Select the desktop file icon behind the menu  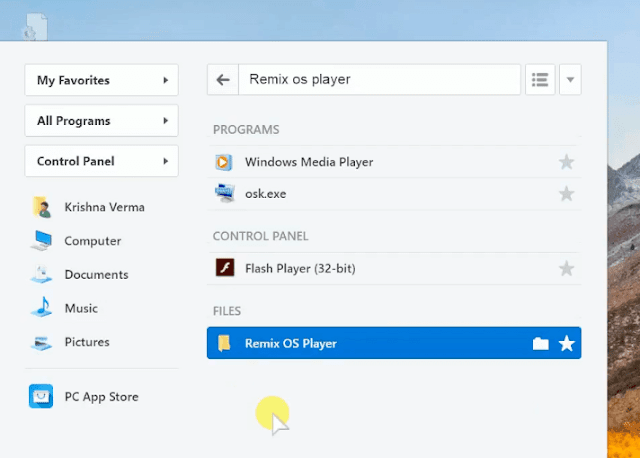(36, 27)
